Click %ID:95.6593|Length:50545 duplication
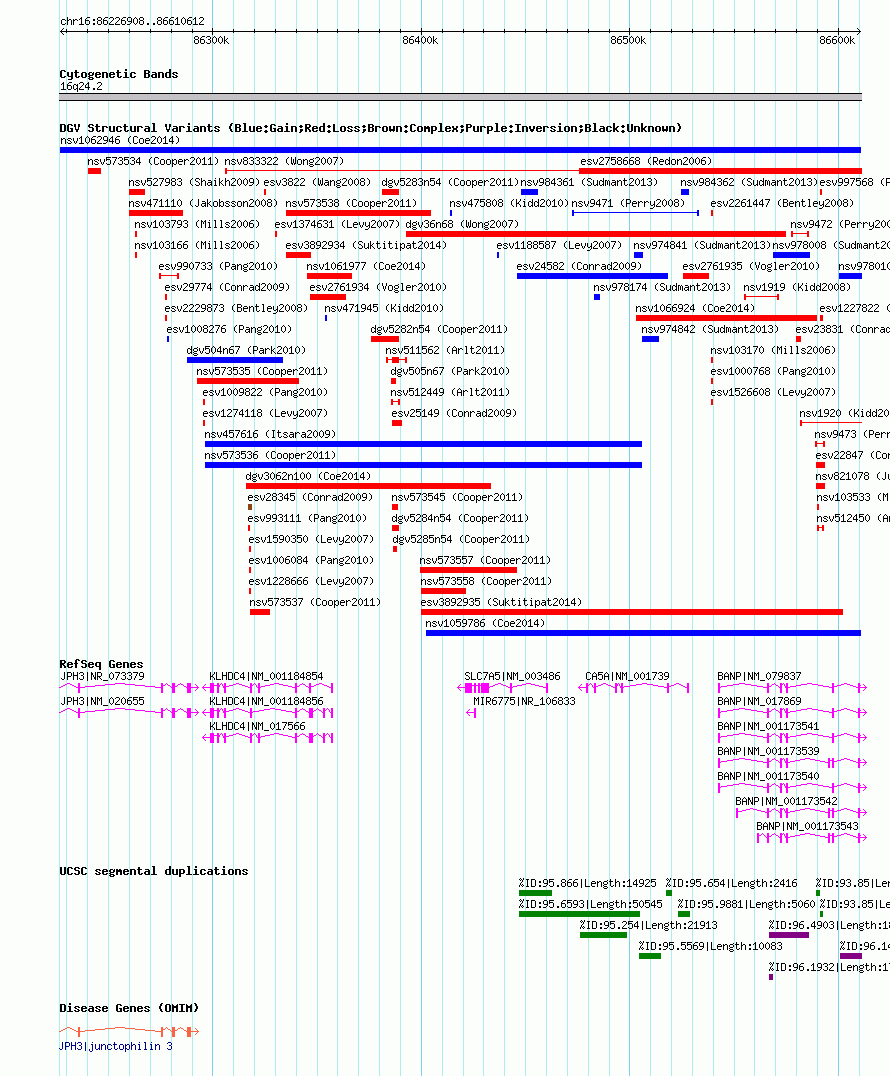The width and height of the screenshot is (890, 1076). click(x=591, y=905)
